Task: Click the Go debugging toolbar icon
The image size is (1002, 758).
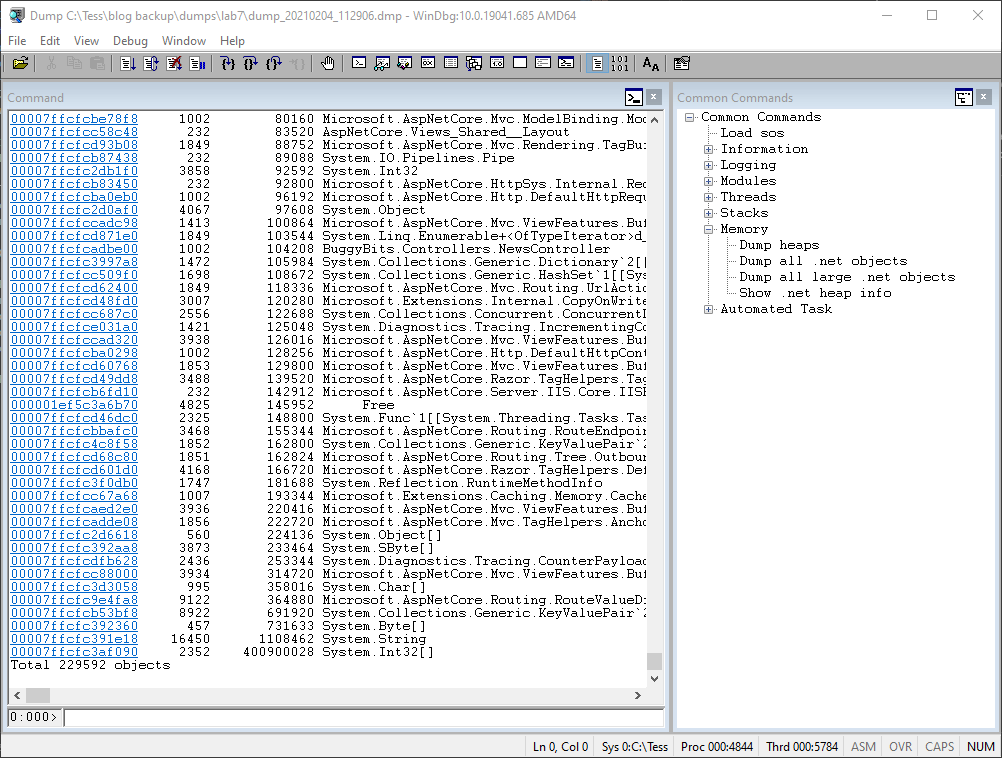Action: (128, 63)
